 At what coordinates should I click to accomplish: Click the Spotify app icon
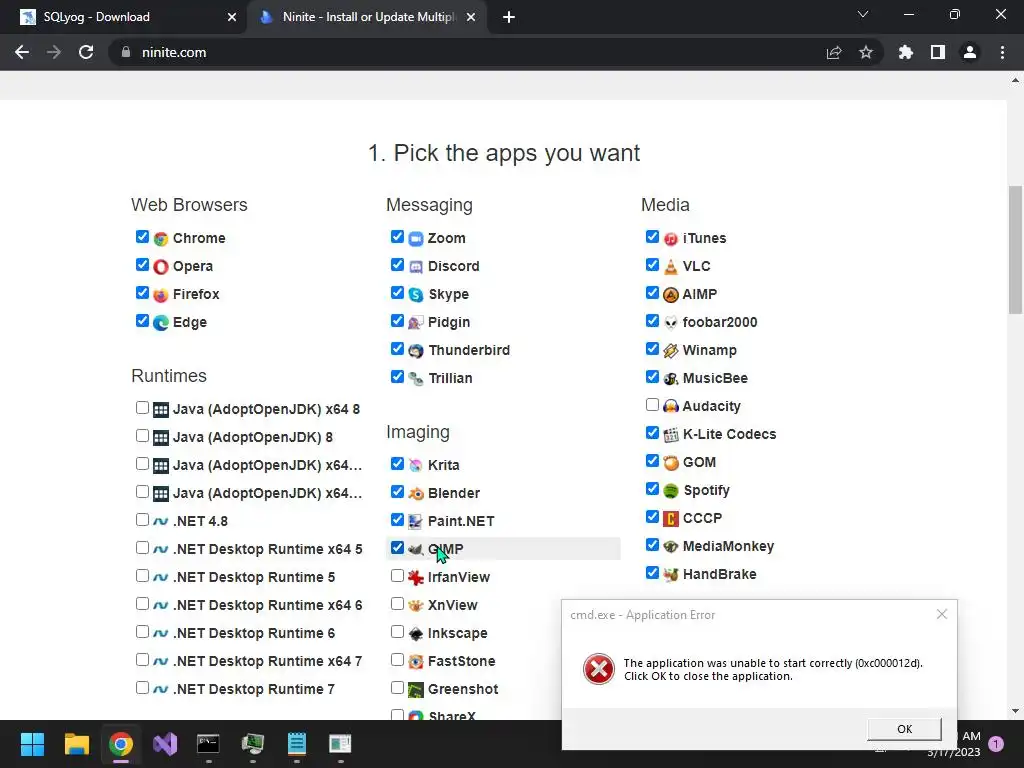(x=671, y=490)
